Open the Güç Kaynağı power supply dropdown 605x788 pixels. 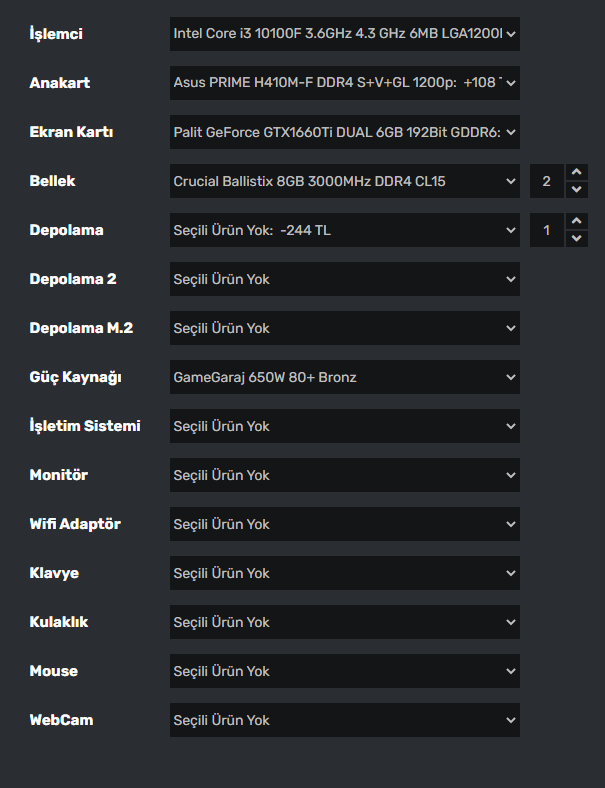[344, 377]
